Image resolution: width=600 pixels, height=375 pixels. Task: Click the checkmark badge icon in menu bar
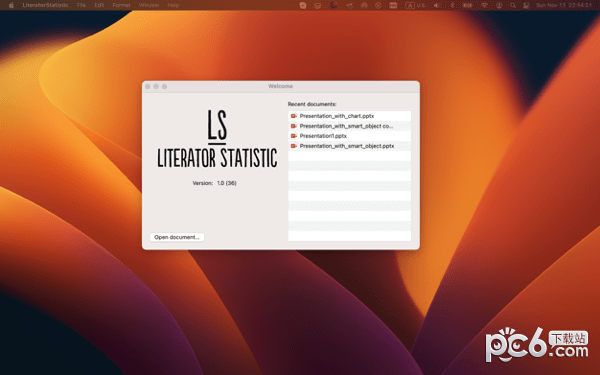(x=303, y=5)
